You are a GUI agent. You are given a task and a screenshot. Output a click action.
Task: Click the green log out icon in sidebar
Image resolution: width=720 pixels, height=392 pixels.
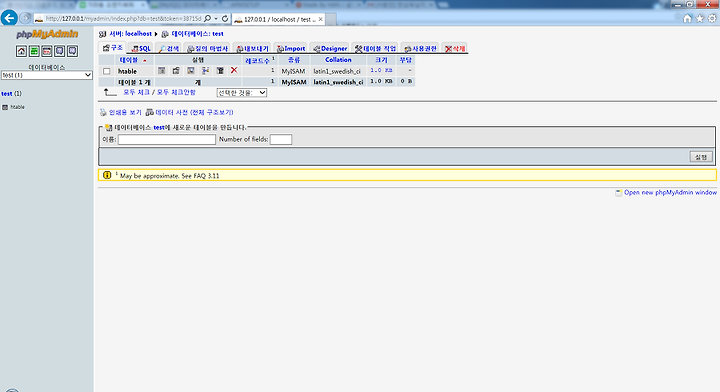34,51
